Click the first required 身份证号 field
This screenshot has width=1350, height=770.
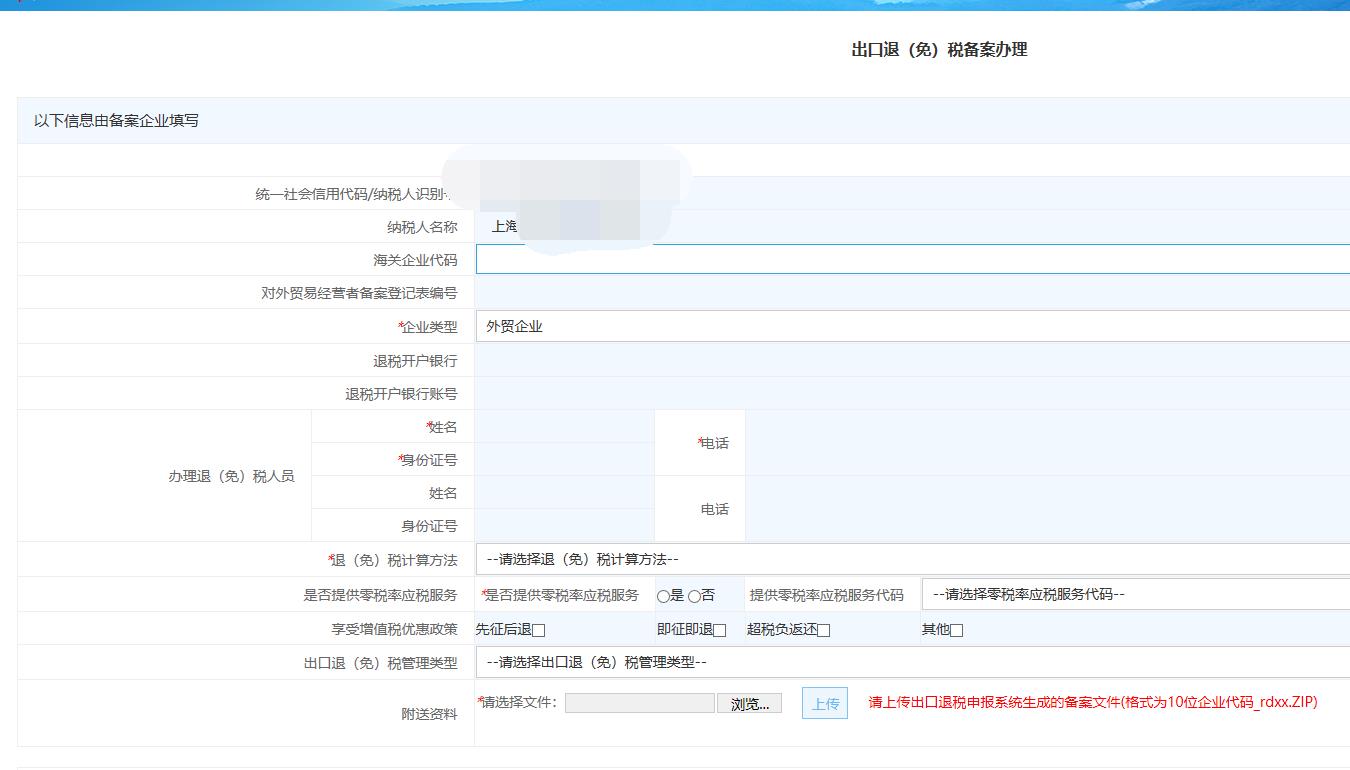565,460
